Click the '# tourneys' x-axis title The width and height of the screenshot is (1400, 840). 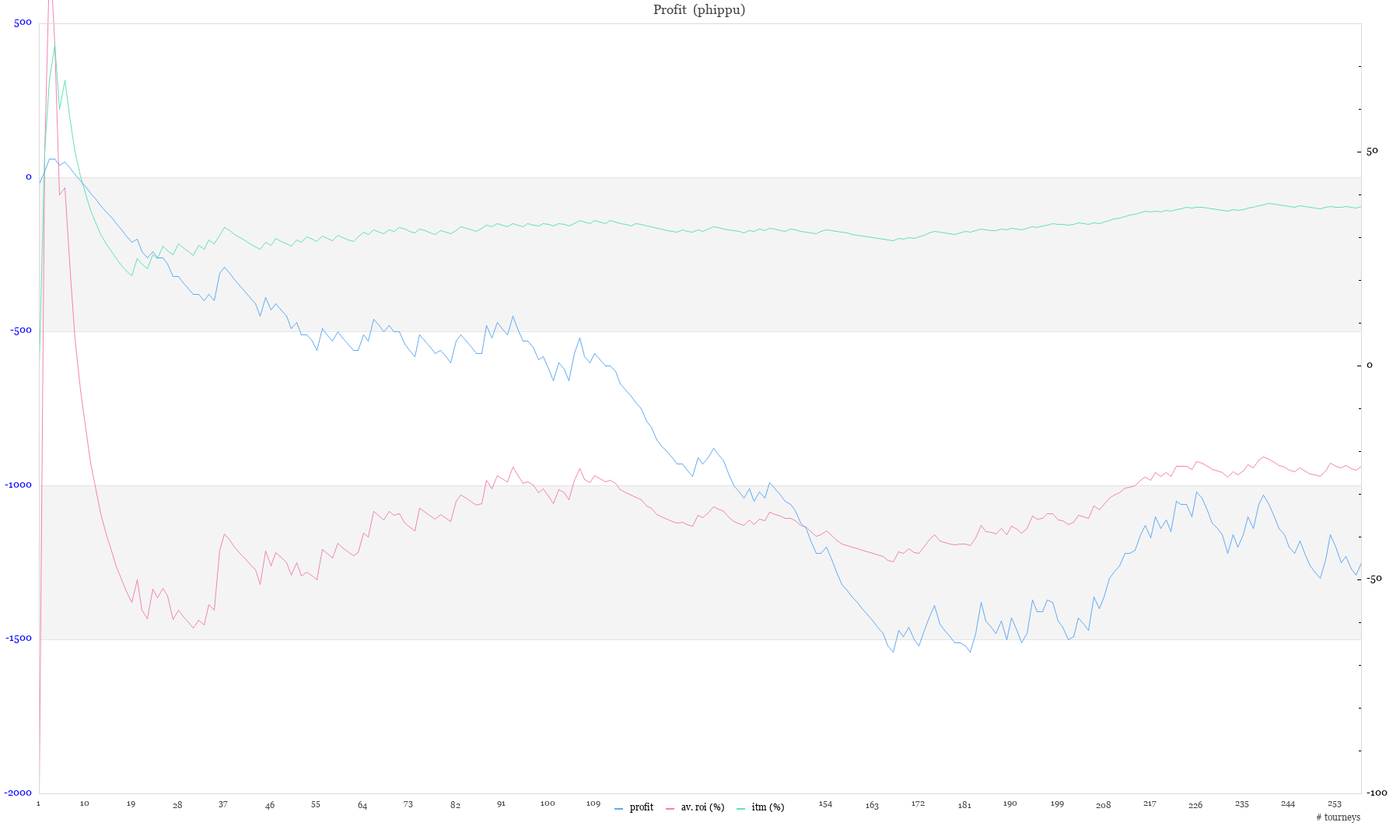[x=1338, y=817]
